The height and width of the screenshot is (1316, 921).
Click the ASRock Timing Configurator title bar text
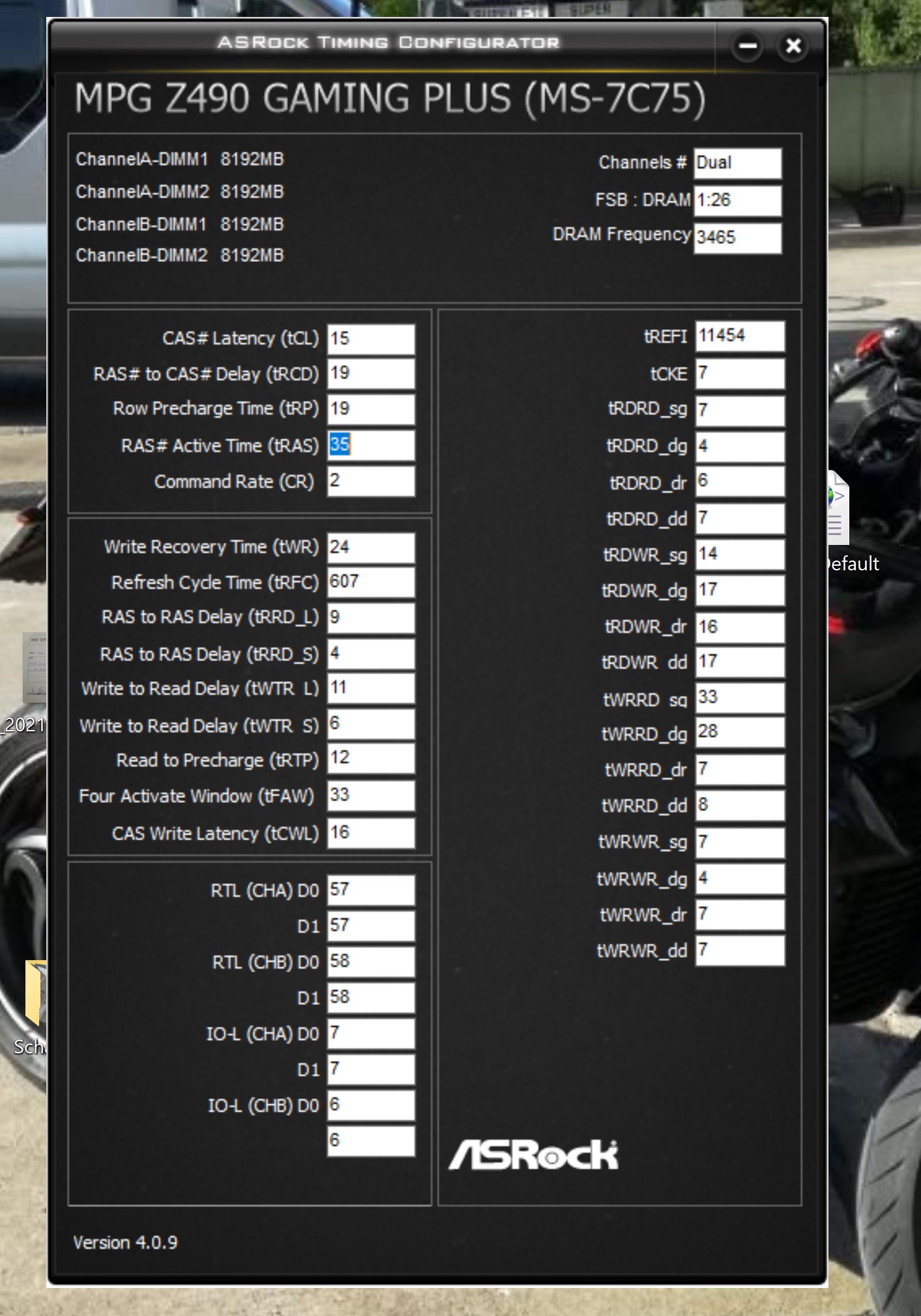pos(388,42)
